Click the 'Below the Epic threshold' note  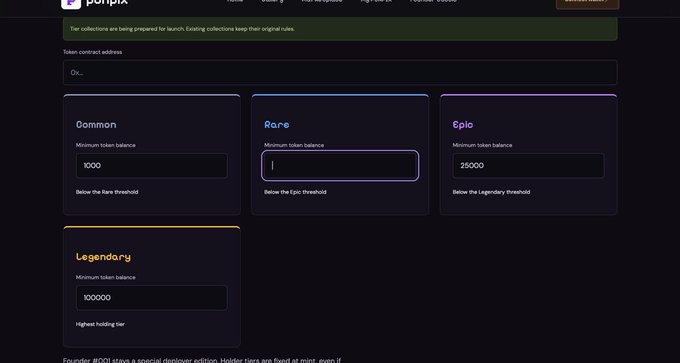(x=295, y=192)
